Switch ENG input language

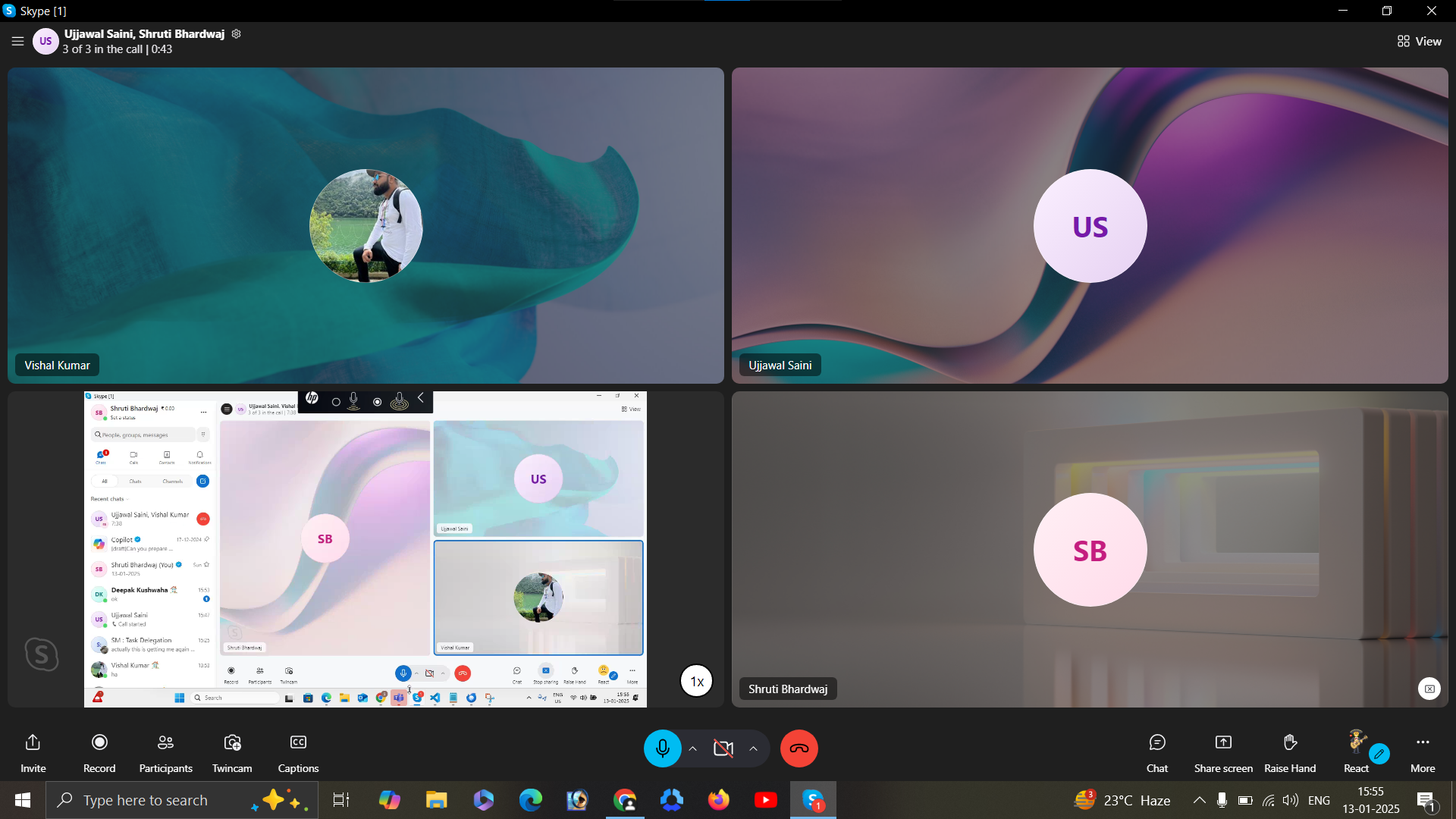tap(1319, 800)
